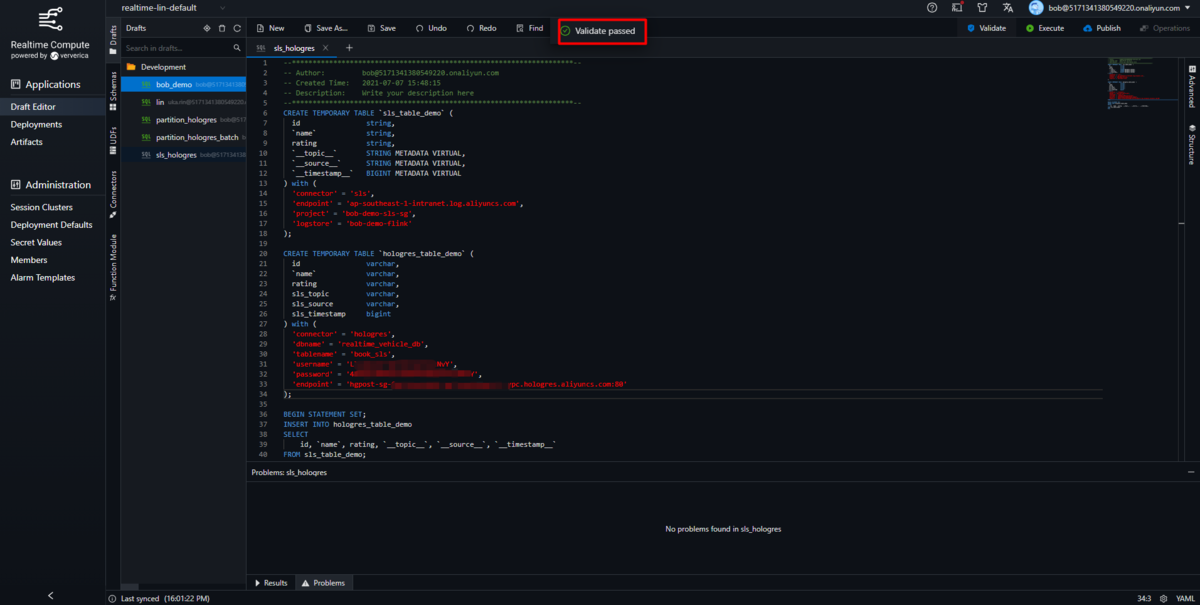The height and width of the screenshot is (605, 1200).
Task: Refresh the Drafts list
Action: coord(237,28)
